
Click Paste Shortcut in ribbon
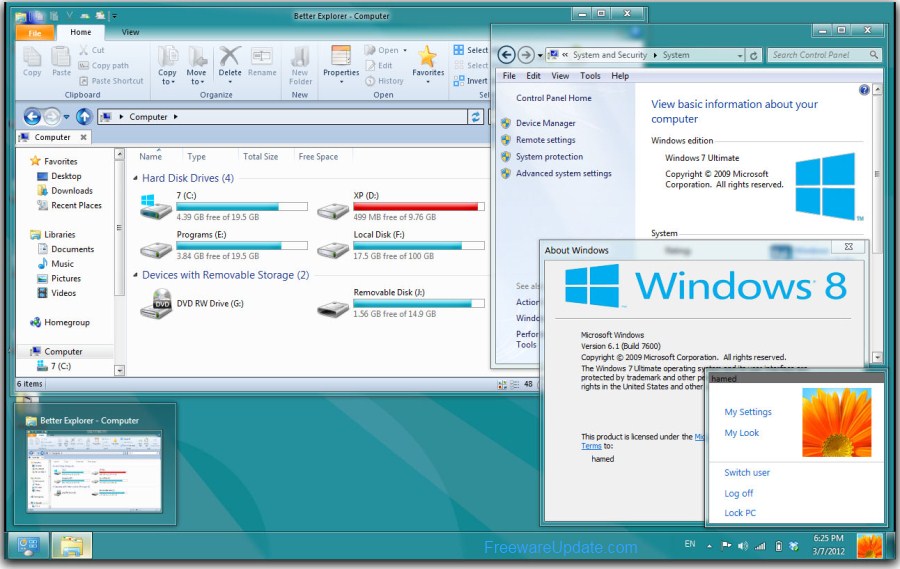pos(111,81)
